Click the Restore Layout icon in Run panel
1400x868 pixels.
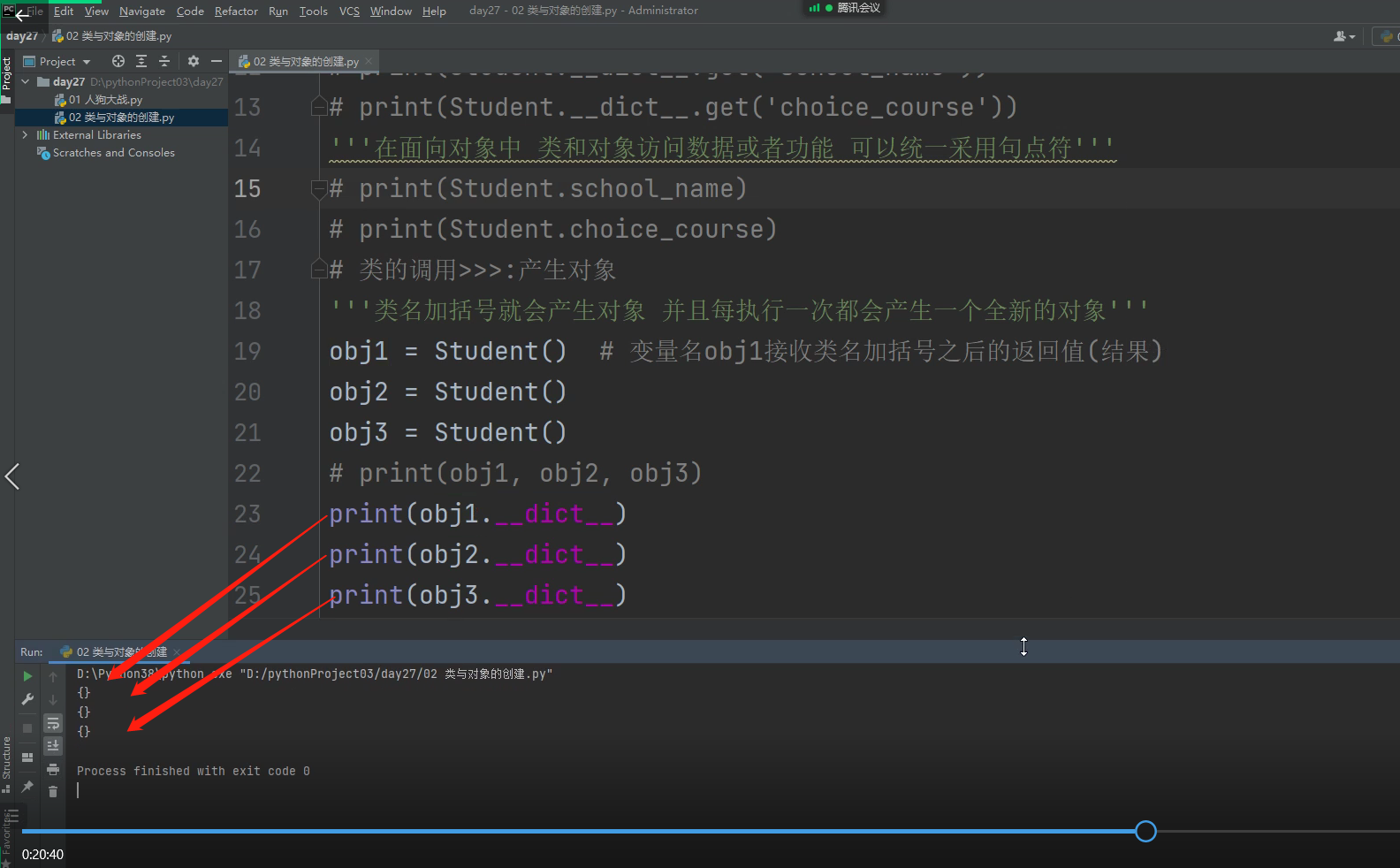coord(27,758)
